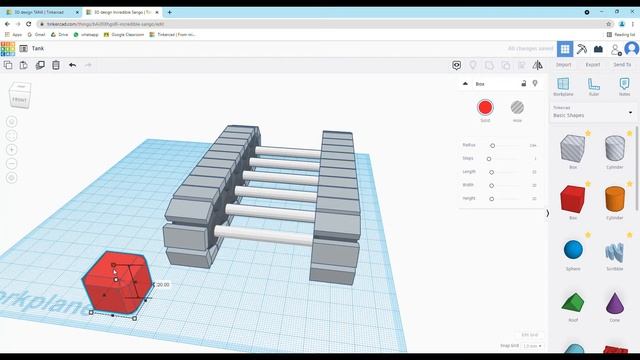Set the selected box to Hole

click(x=517, y=108)
